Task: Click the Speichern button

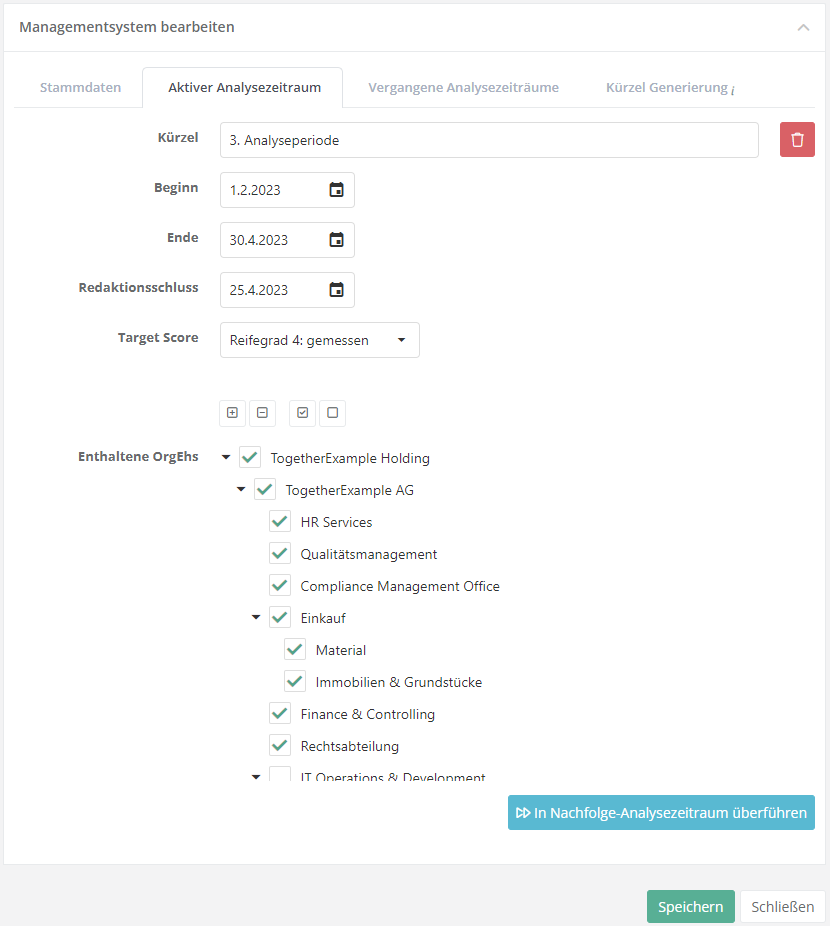Action: [690, 907]
